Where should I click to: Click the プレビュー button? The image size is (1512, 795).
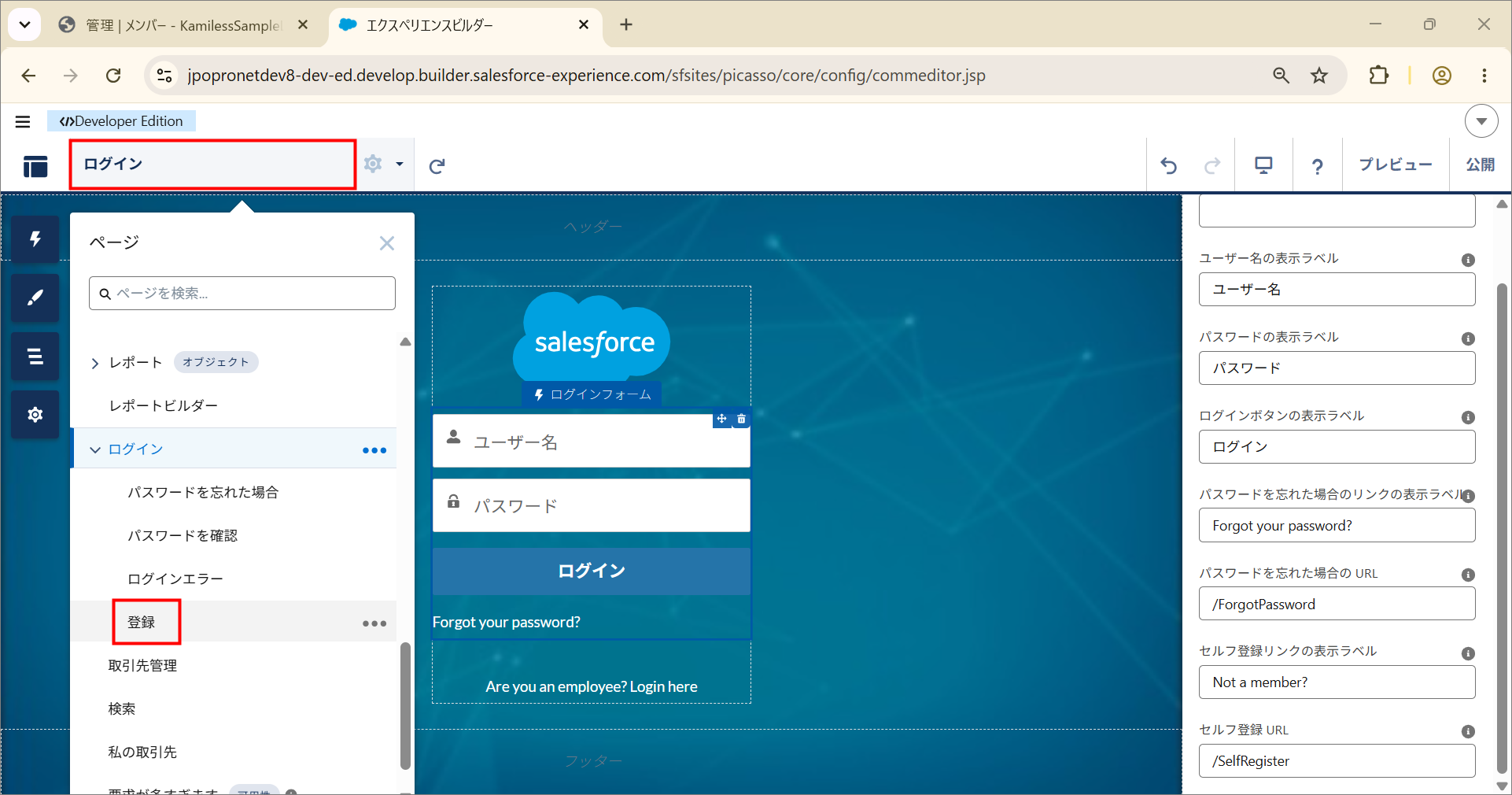(x=1396, y=165)
